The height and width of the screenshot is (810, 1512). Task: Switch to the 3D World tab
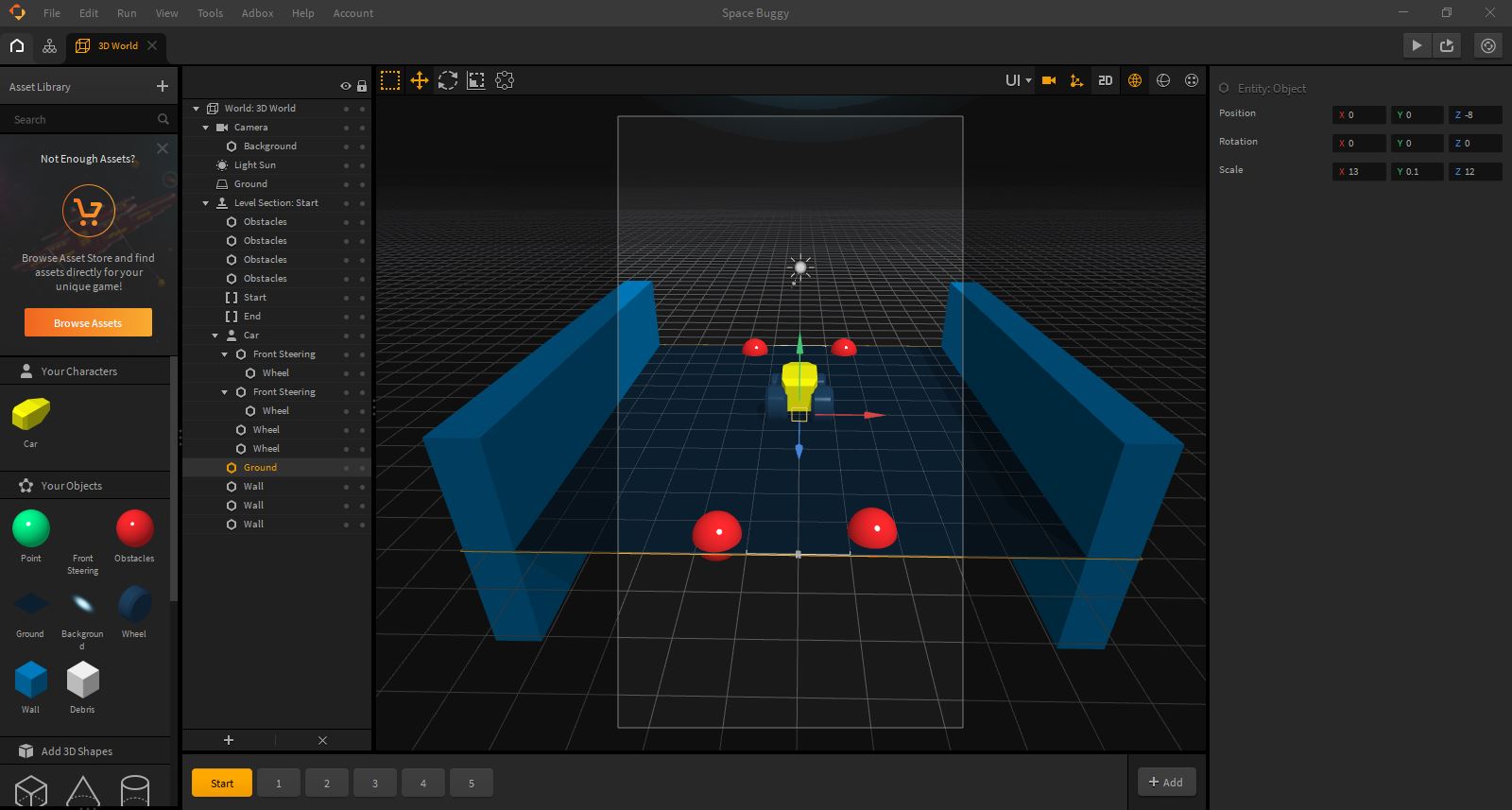pyautogui.click(x=117, y=45)
